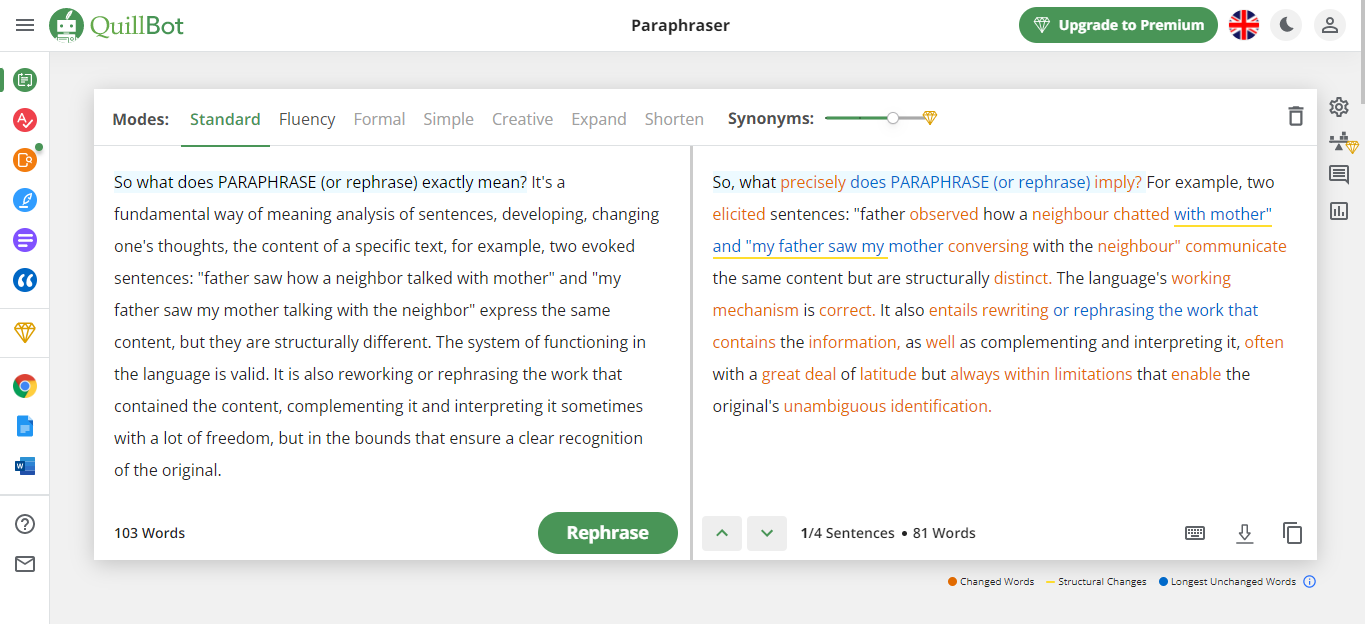This screenshot has width=1365, height=624.
Task: Go to previous sentence with up chevron
Action: coord(722,533)
